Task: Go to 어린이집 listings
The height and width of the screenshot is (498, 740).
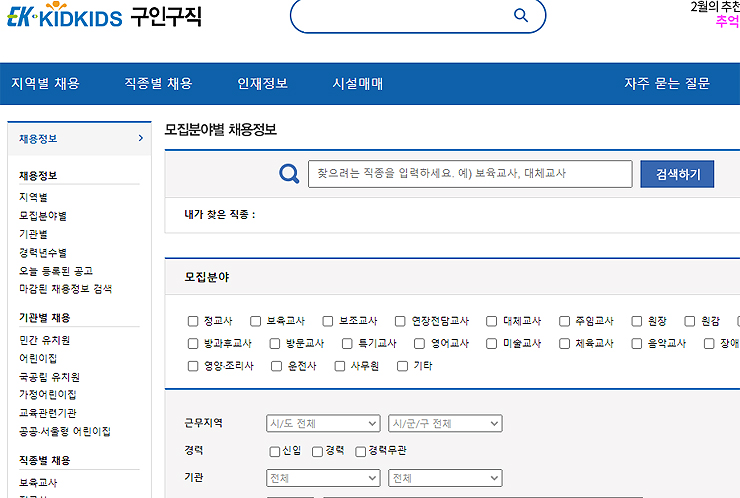Action: click(38, 358)
